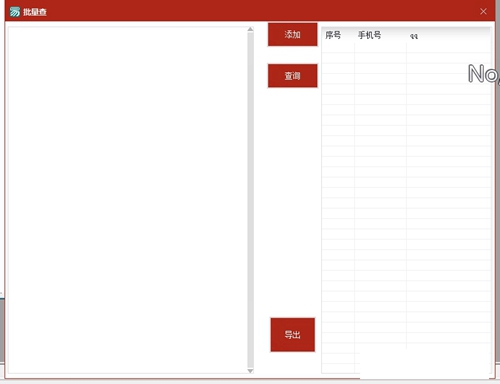The height and width of the screenshot is (384, 500).
Task: Focus the large empty text input area
Action: click(x=128, y=200)
